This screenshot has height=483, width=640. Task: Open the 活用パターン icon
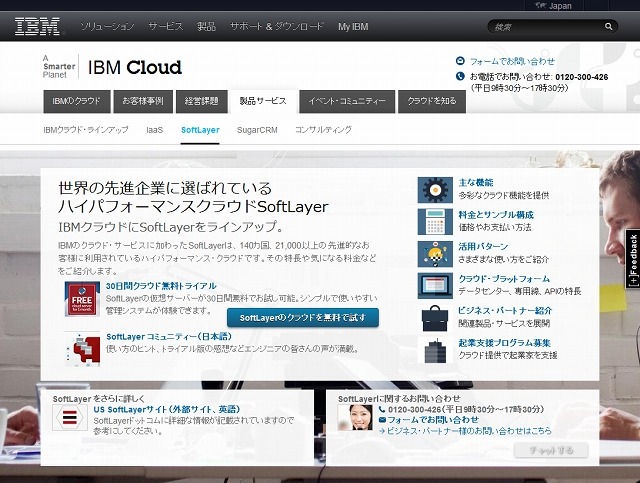[x=435, y=254]
